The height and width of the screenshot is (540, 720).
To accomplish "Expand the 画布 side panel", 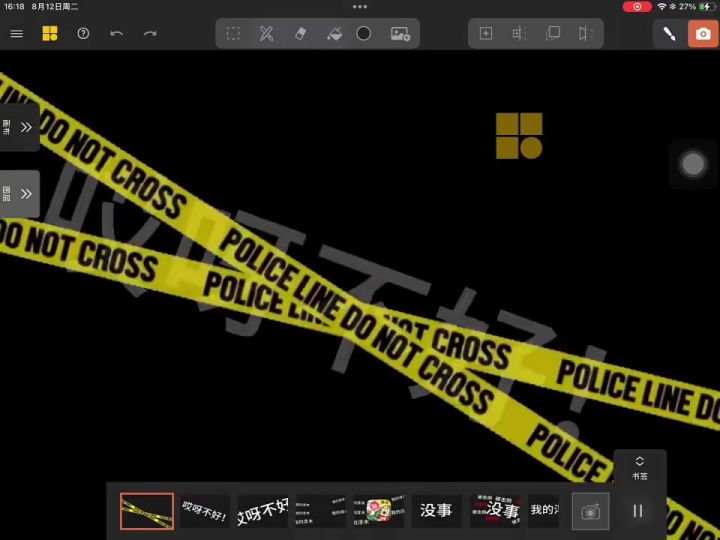I will (x=18, y=127).
